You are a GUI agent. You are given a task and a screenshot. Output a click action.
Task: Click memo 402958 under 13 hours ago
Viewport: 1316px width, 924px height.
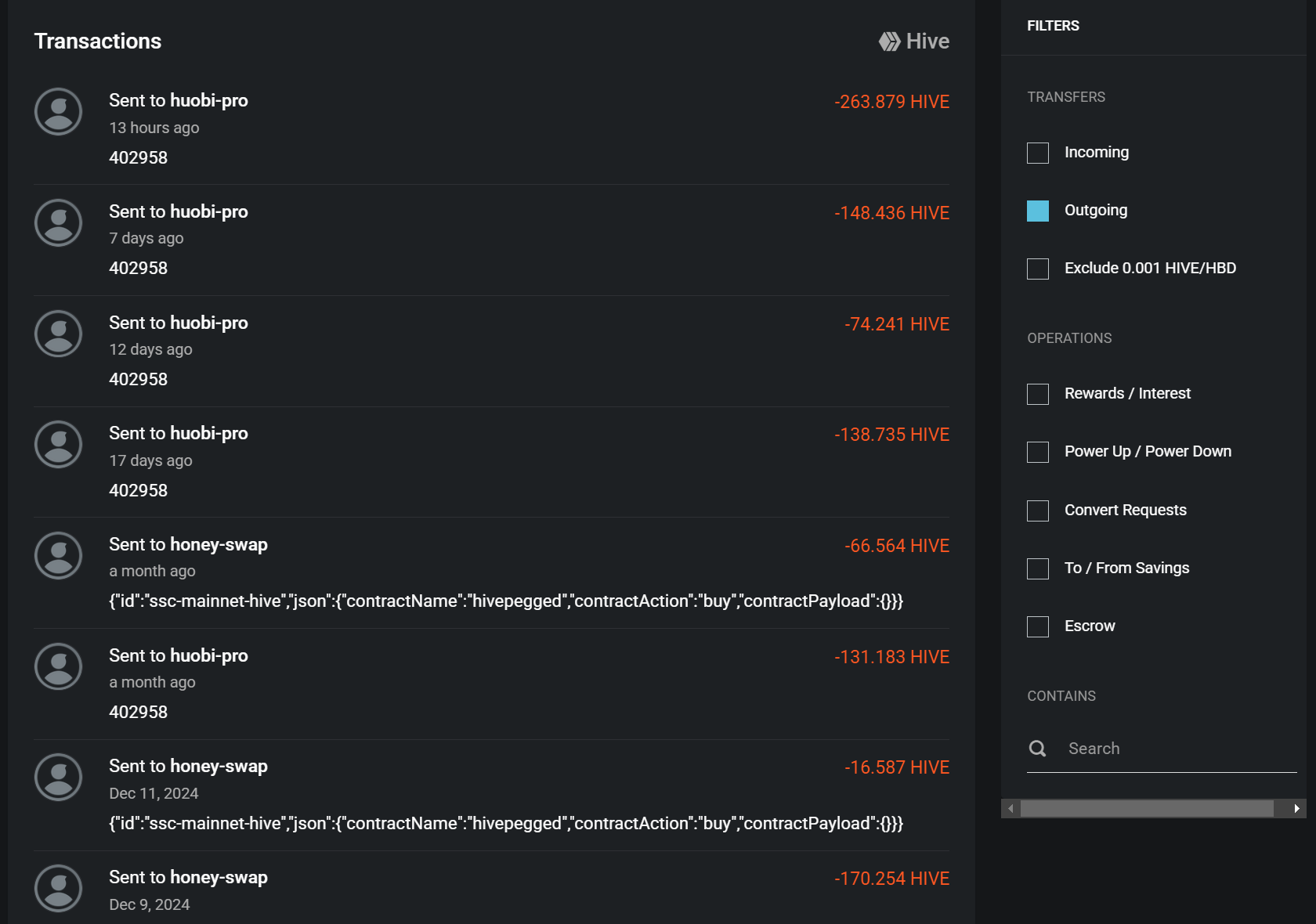(x=139, y=157)
